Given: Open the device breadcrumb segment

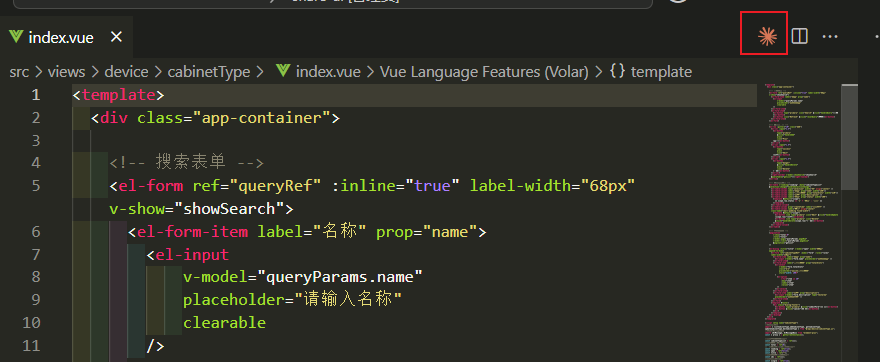Looking at the screenshot, I should 126,72.
